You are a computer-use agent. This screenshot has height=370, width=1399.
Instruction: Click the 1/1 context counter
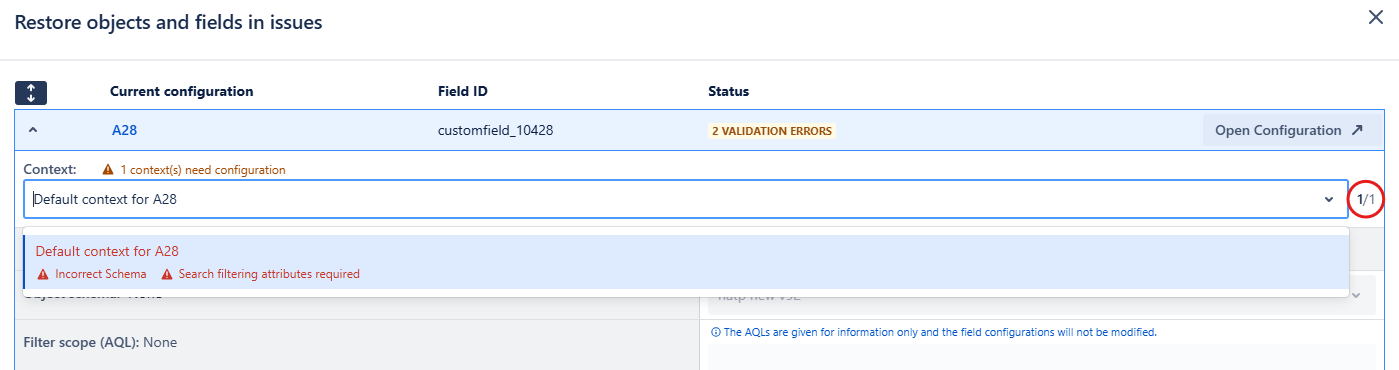click(1366, 200)
